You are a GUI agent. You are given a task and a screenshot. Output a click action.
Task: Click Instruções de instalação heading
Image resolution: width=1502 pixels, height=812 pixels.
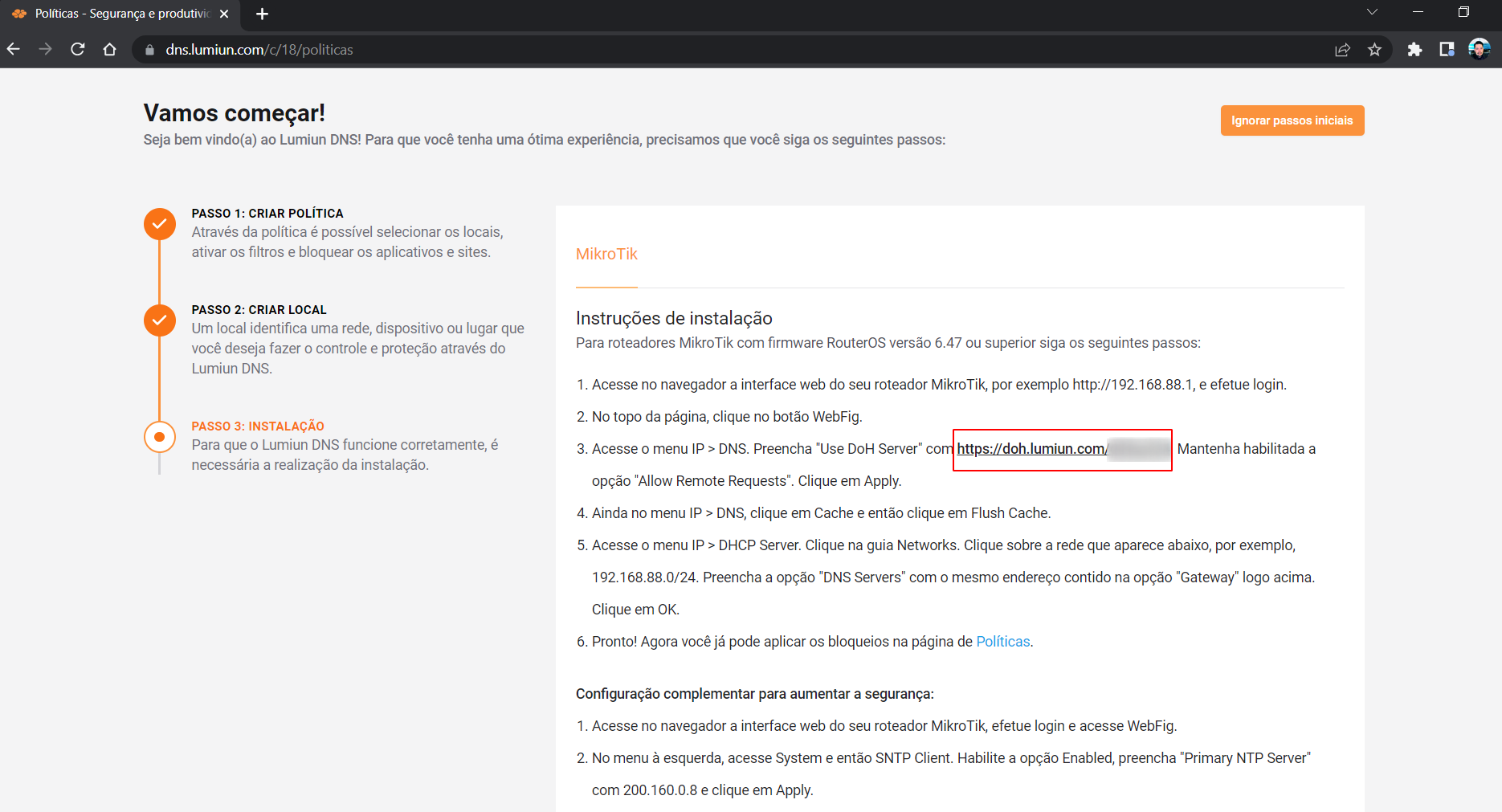[x=674, y=318]
